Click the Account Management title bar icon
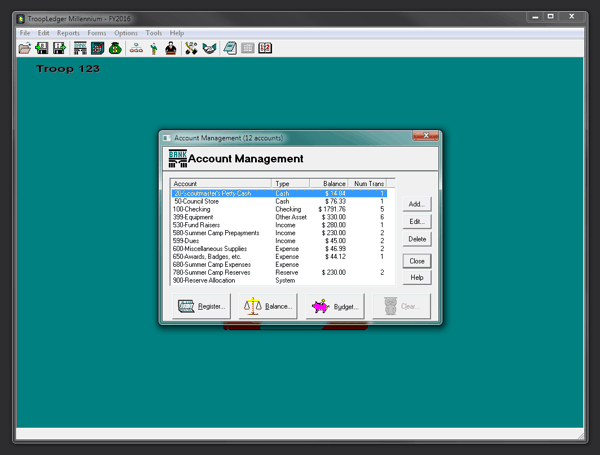 (x=167, y=138)
